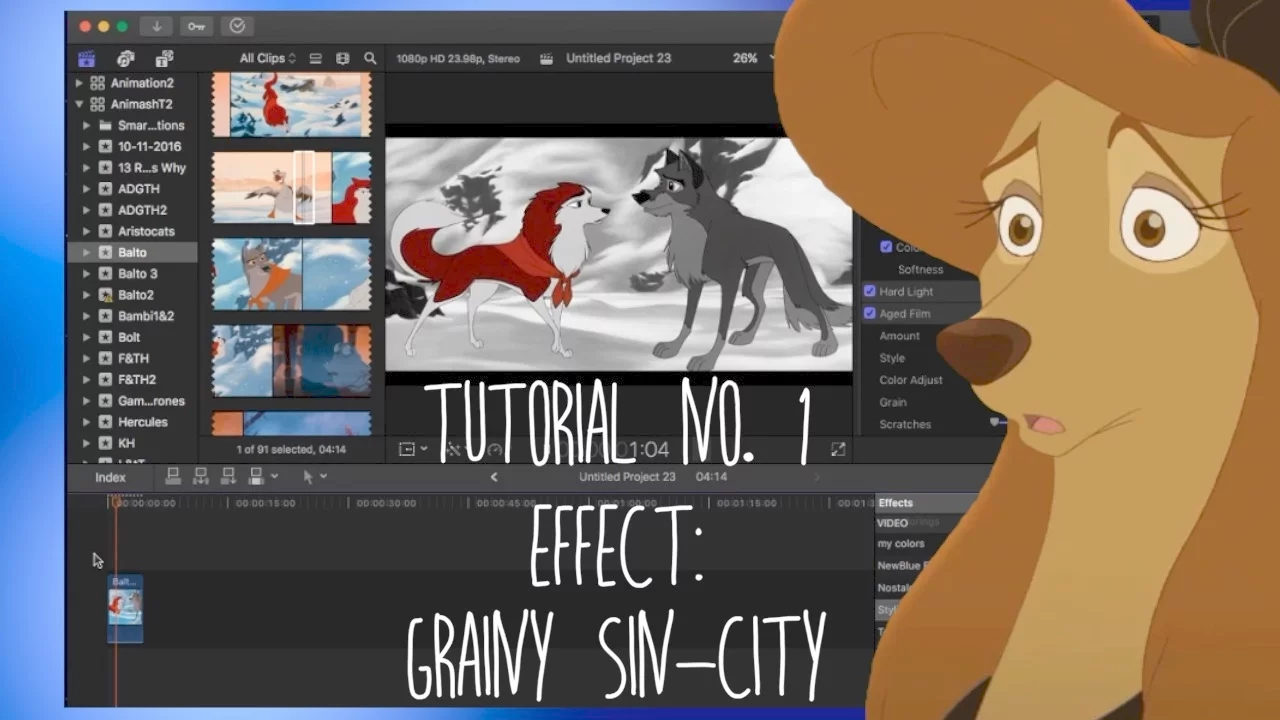Select the KH event
The height and width of the screenshot is (720, 1280).
click(126, 443)
